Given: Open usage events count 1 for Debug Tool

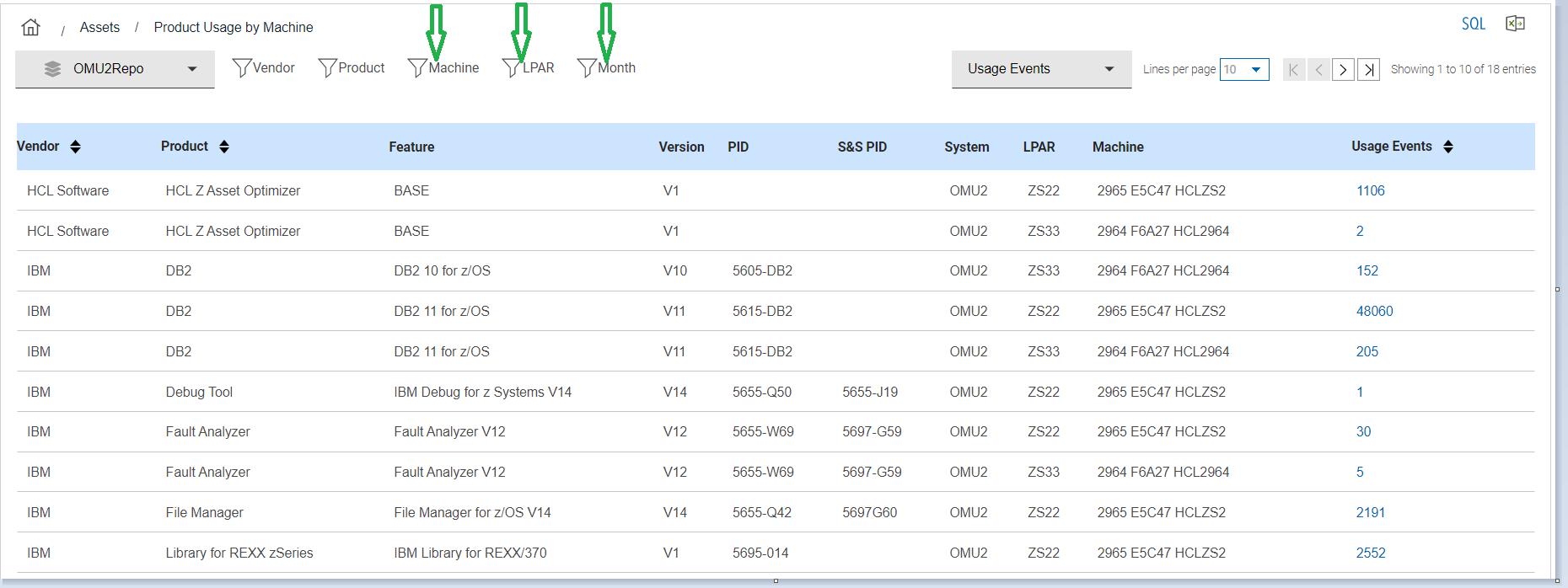Looking at the screenshot, I should (1359, 392).
